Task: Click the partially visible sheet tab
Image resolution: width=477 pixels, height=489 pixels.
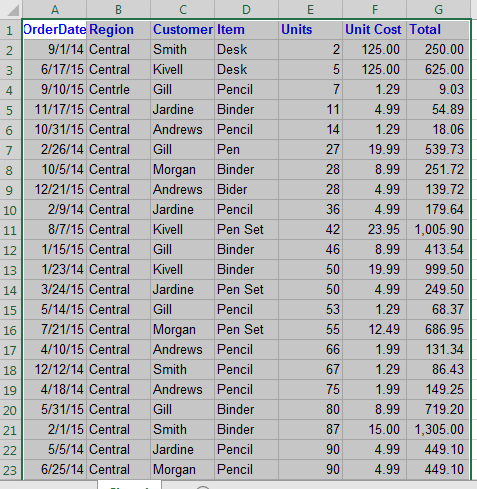Action: 130,485
